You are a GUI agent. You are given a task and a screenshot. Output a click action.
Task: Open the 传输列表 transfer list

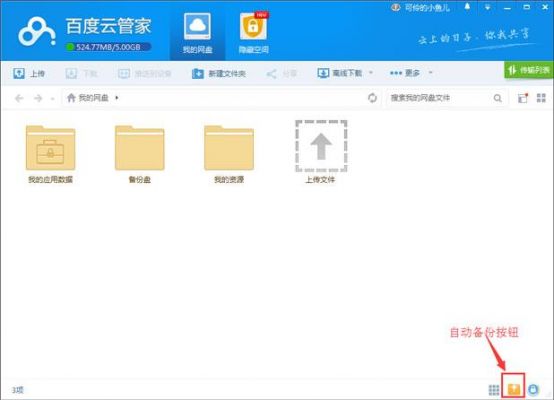529,70
